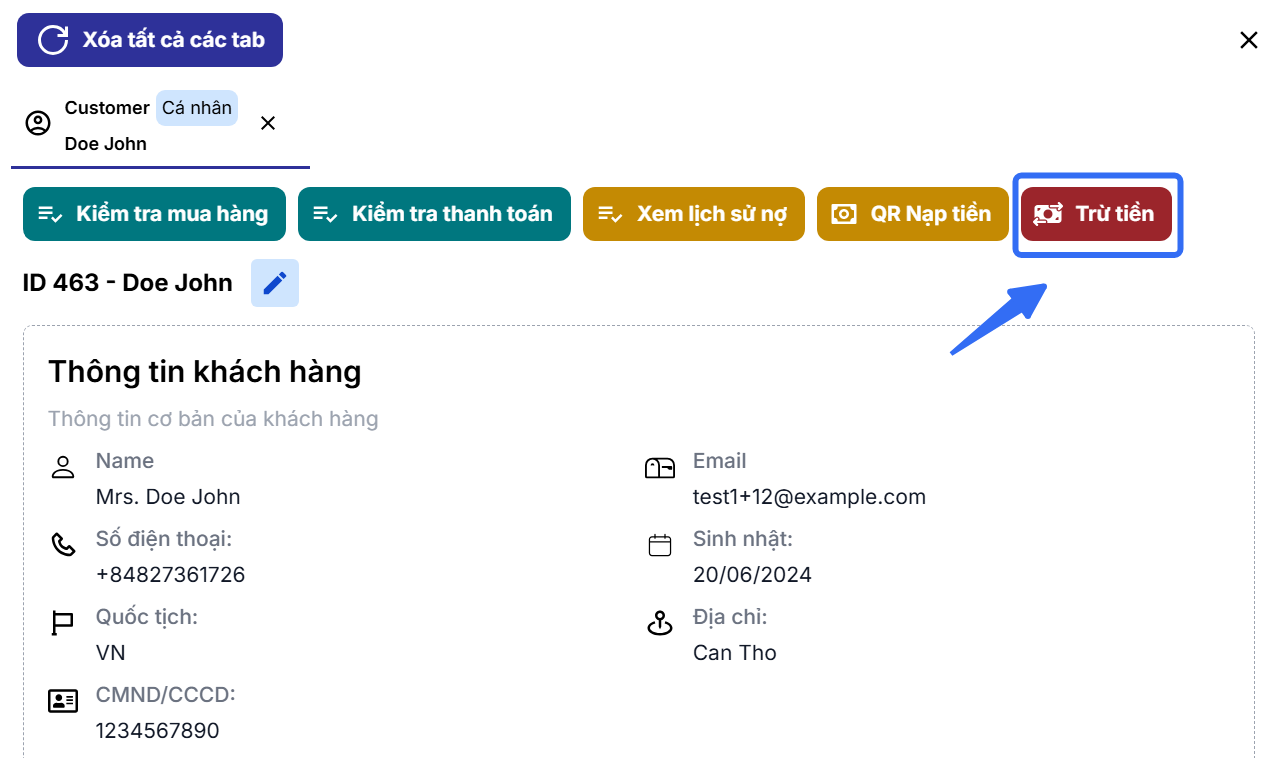The height and width of the screenshot is (758, 1274).
Task: Click the calendar icon beside Sinh nhật
Action: click(660, 545)
